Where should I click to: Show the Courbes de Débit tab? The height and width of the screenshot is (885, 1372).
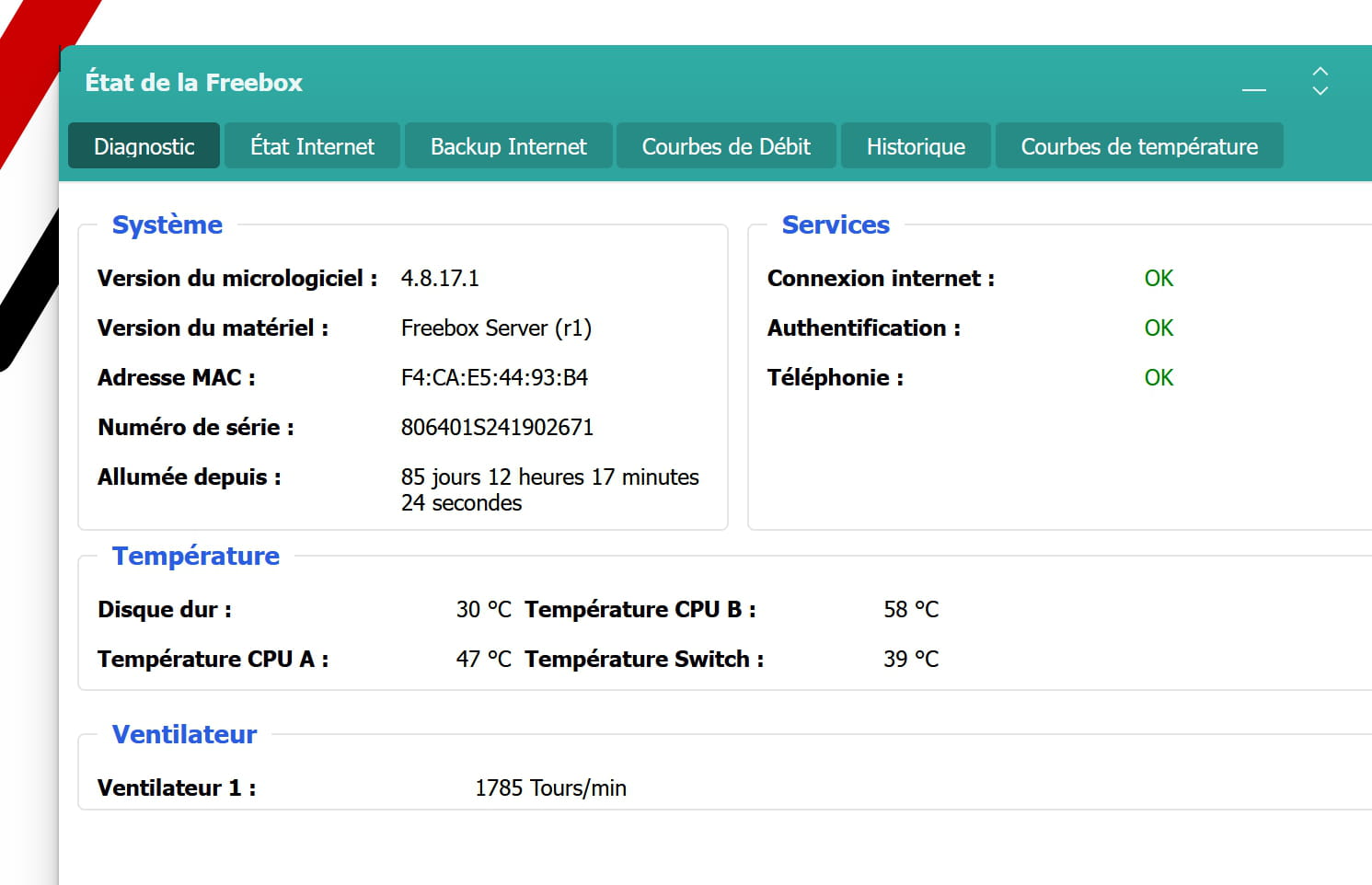(726, 146)
